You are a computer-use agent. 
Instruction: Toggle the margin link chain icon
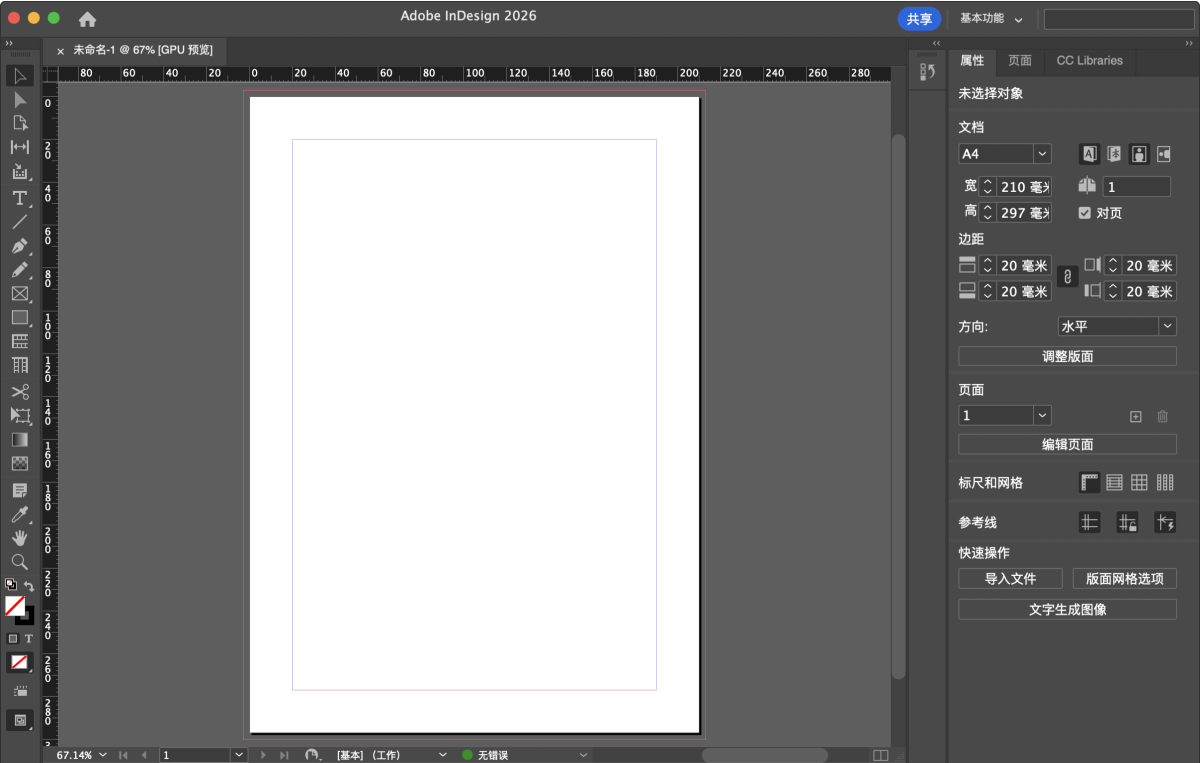[x=1067, y=278]
